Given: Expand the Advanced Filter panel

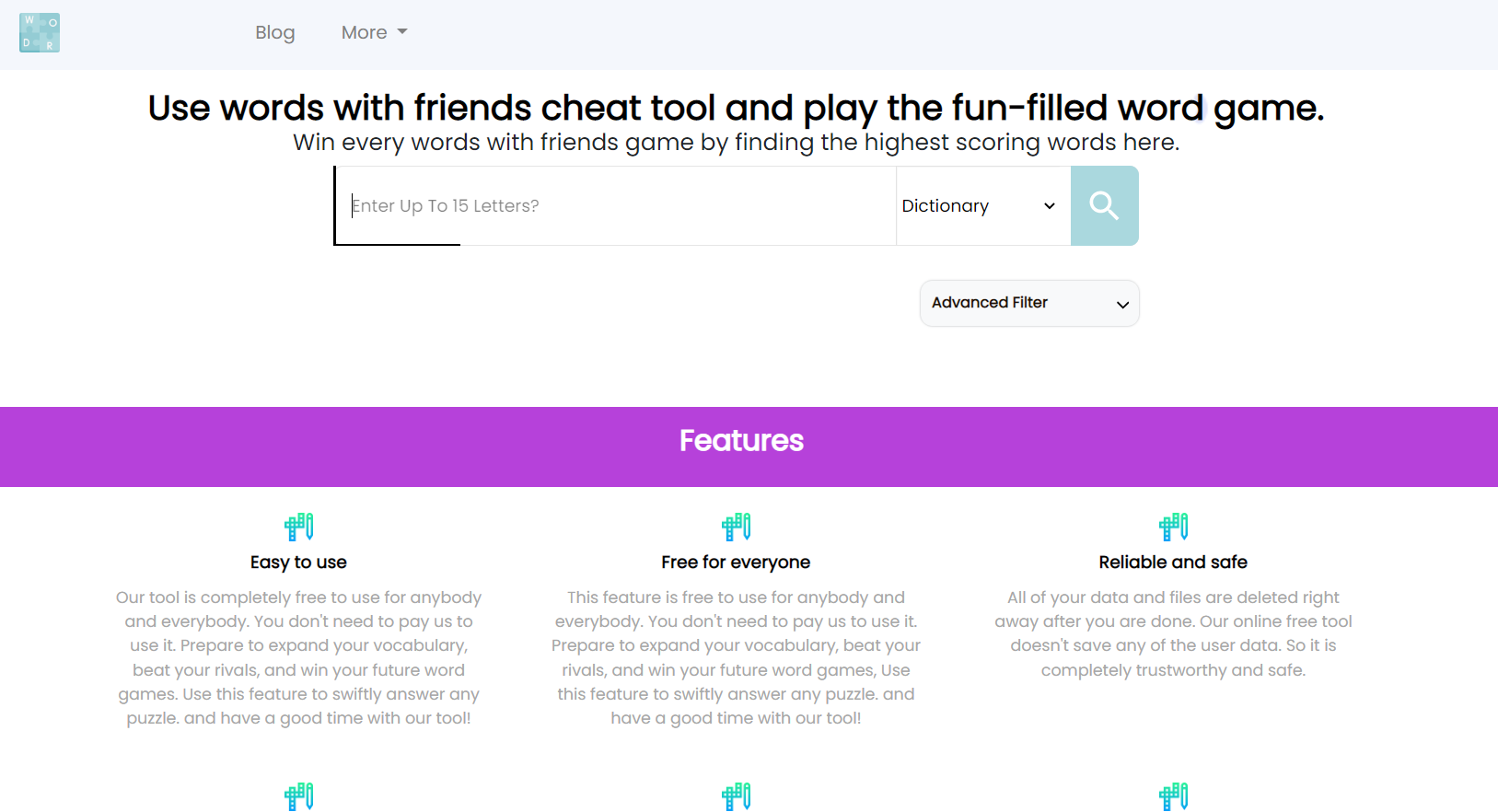Looking at the screenshot, I should (1029, 303).
